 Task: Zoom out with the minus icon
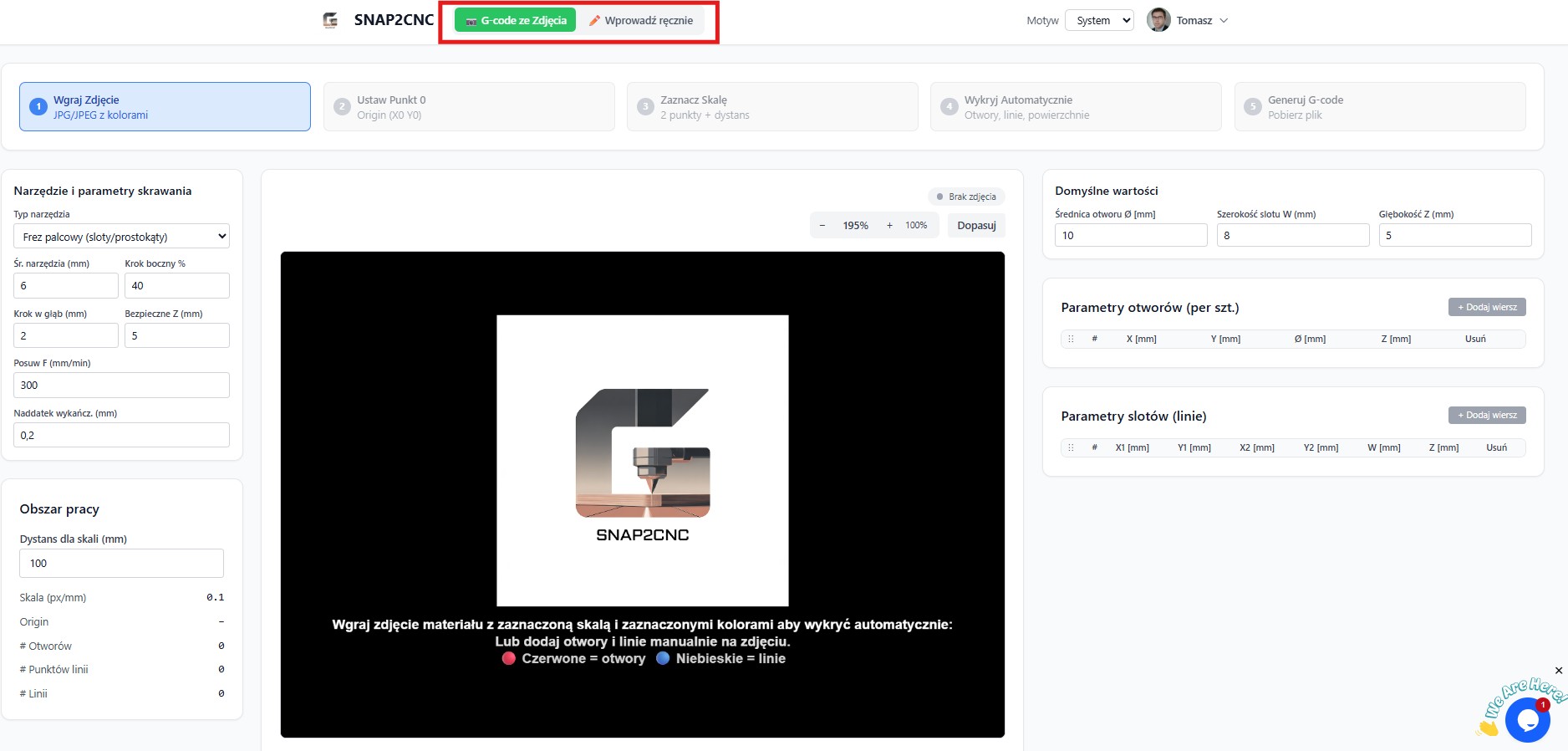(x=822, y=225)
